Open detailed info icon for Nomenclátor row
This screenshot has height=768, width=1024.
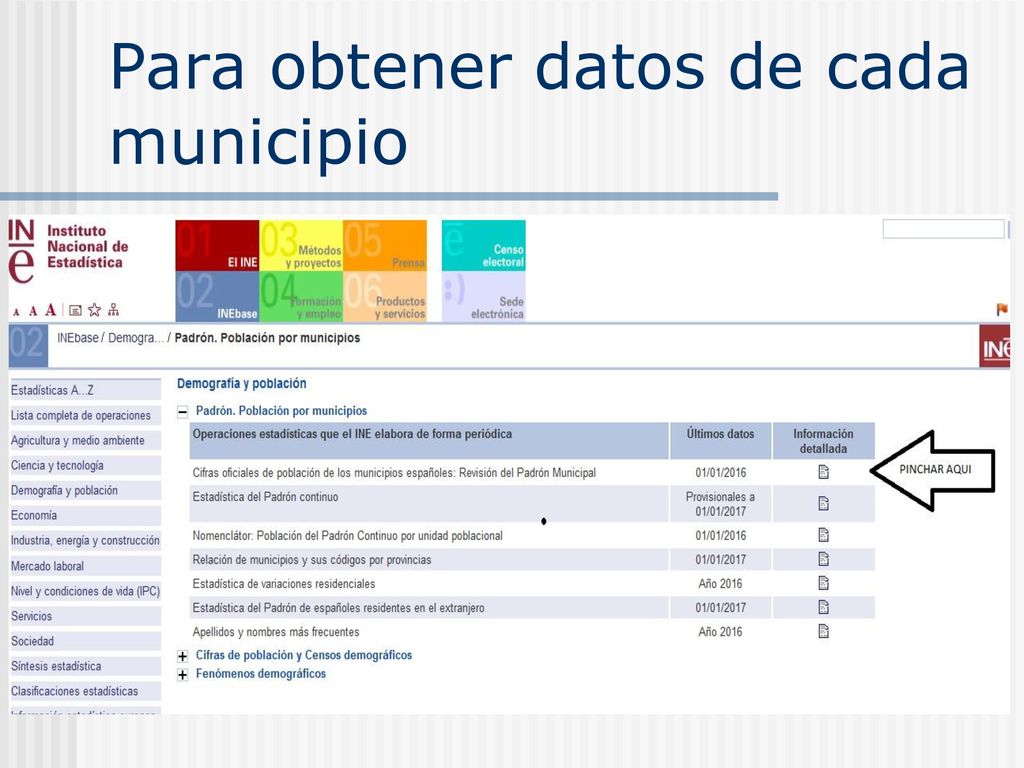[824, 536]
